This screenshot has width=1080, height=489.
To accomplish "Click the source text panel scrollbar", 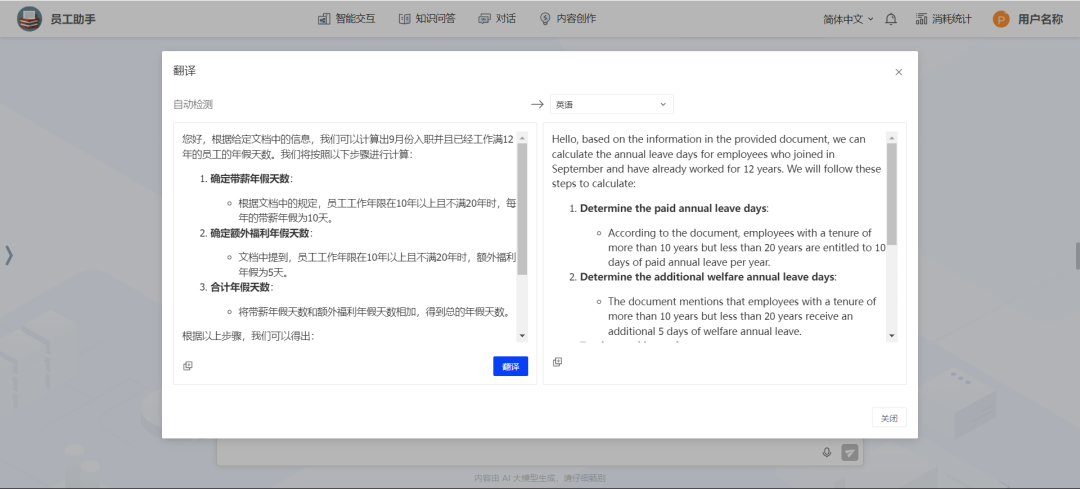I will click(x=522, y=210).
